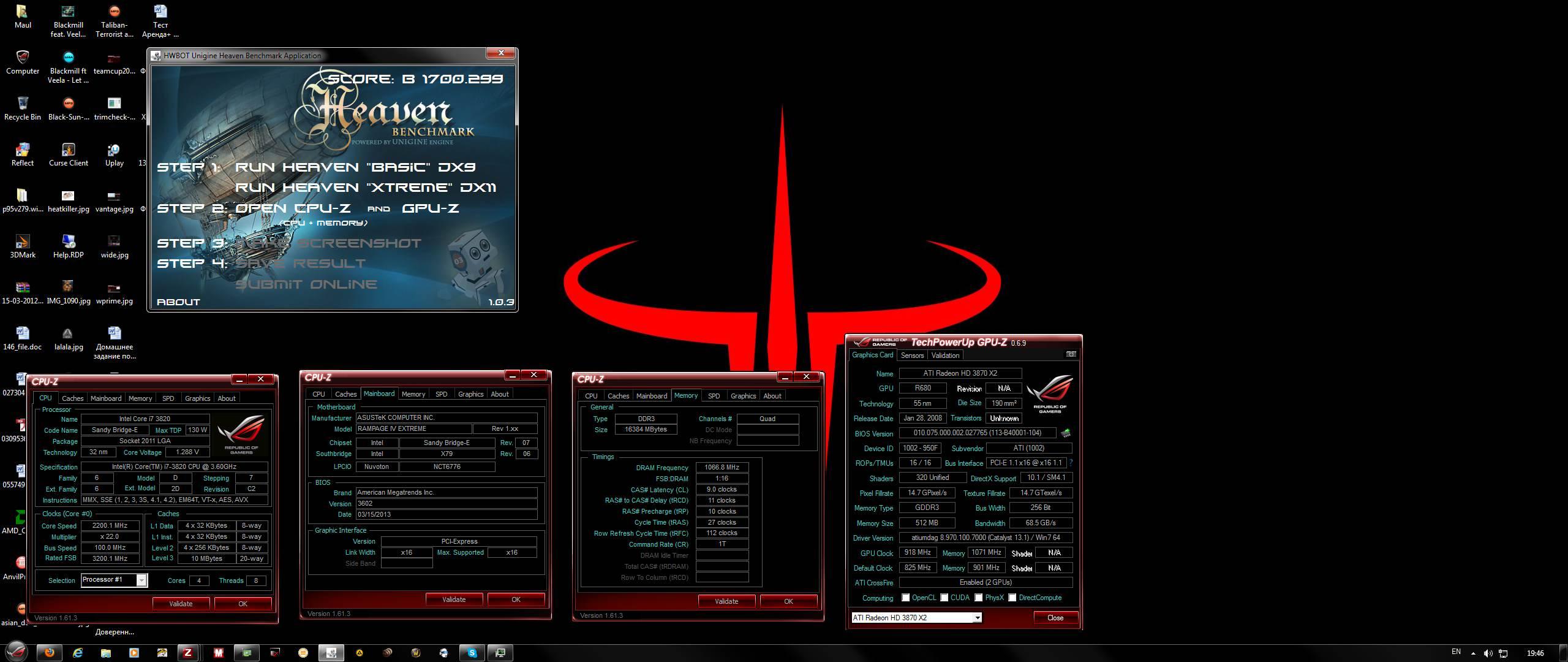Screen dimensions: 1568x662
Task: Toggle the CUDA checkbox in GPU-Z
Action: click(x=944, y=598)
